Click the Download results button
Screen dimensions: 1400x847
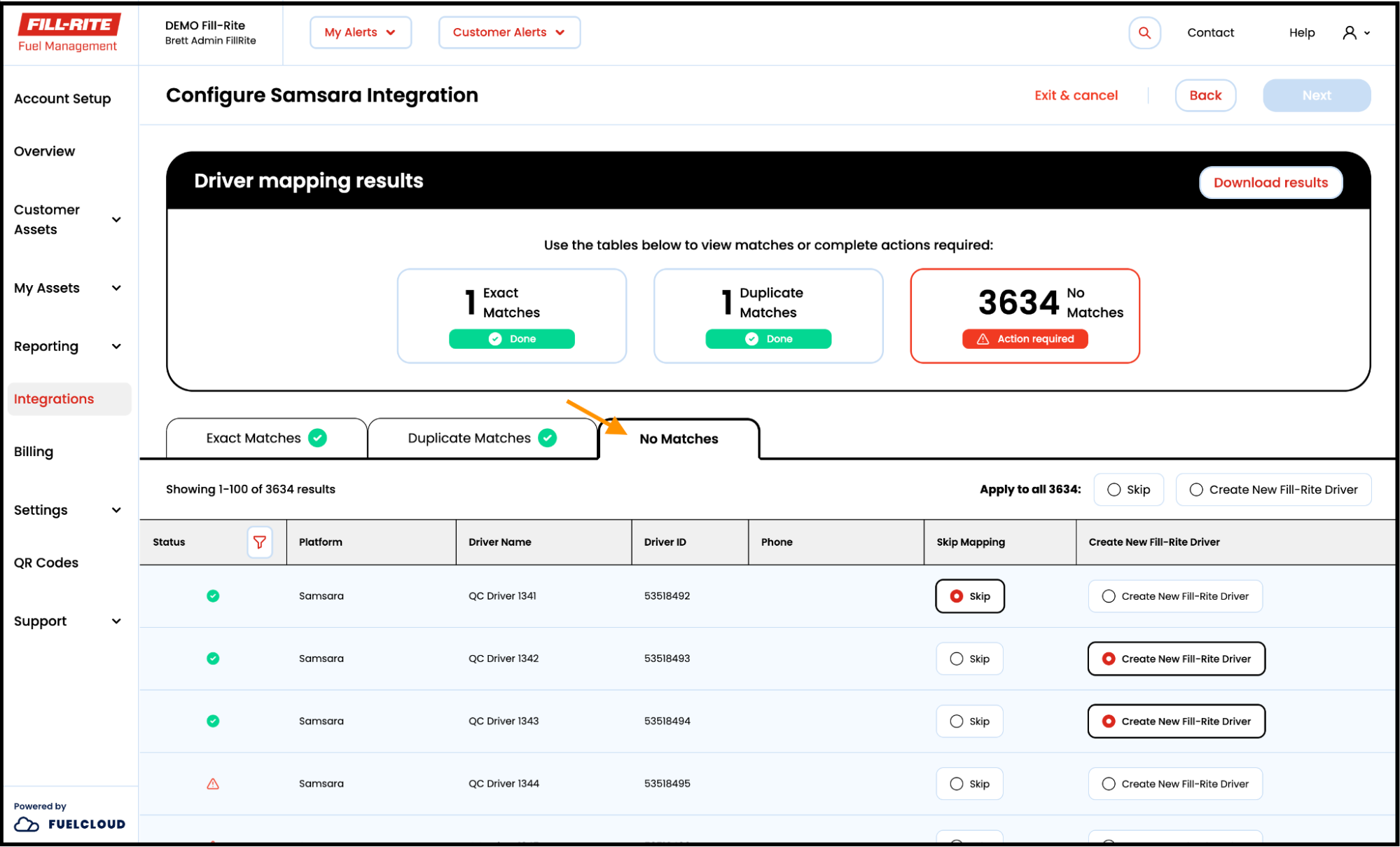tap(1270, 182)
